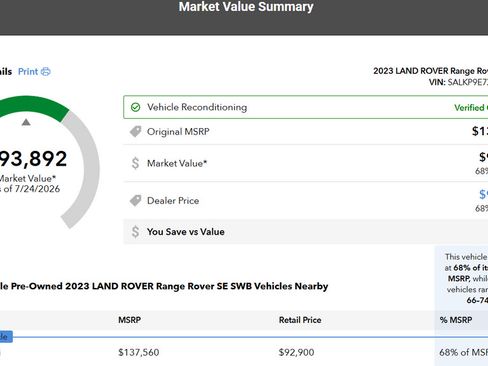Image resolution: width=488 pixels, height=366 pixels.
Task: Click the printer icon beside Print
Action: point(45,72)
